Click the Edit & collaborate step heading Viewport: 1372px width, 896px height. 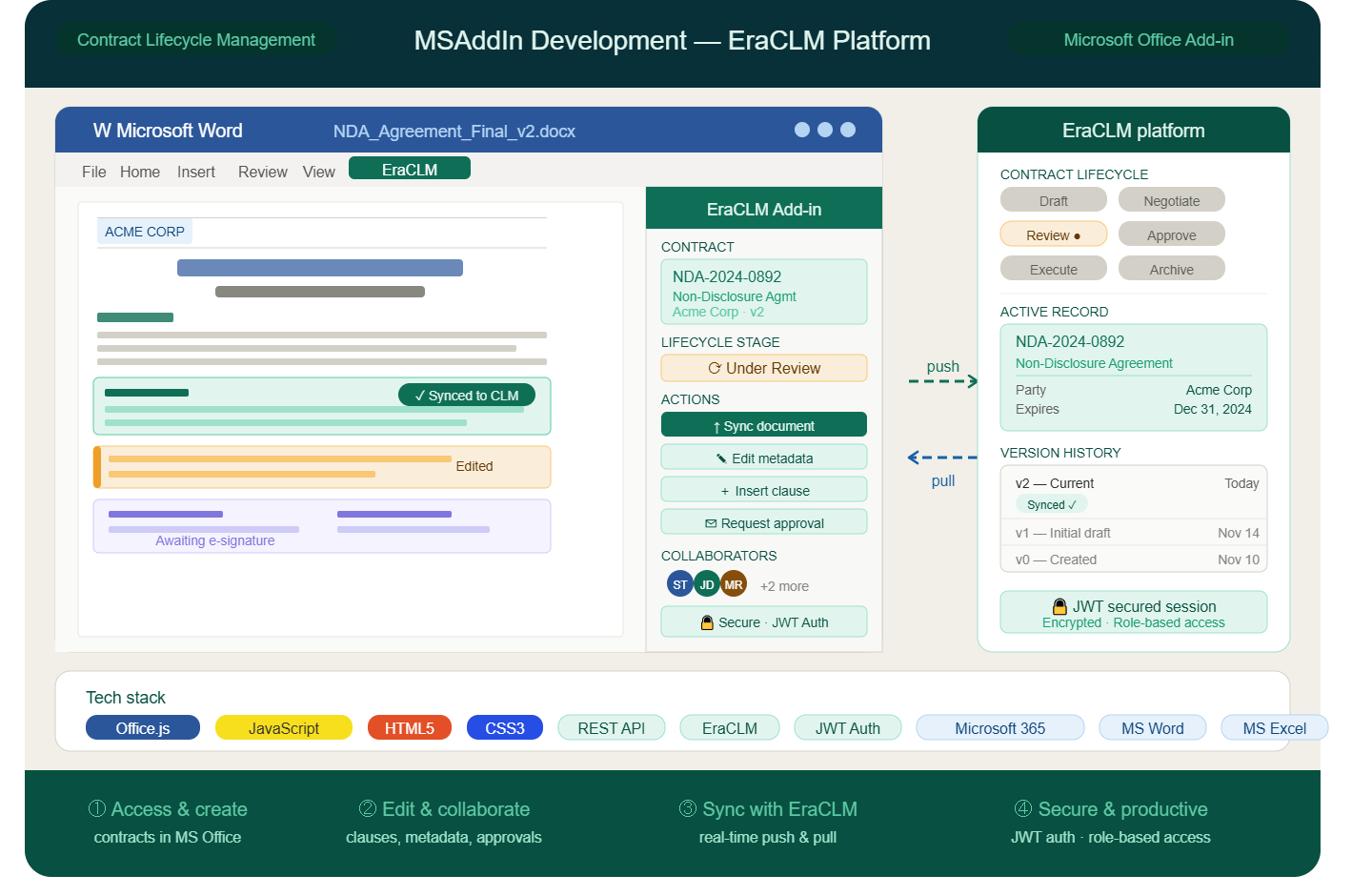(444, 809)
